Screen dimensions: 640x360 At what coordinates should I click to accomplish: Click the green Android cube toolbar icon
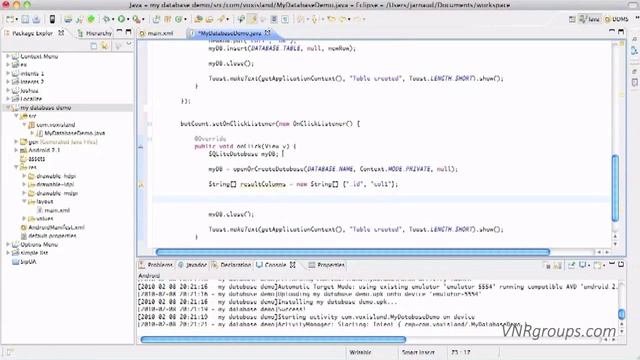tap(91, 19)
